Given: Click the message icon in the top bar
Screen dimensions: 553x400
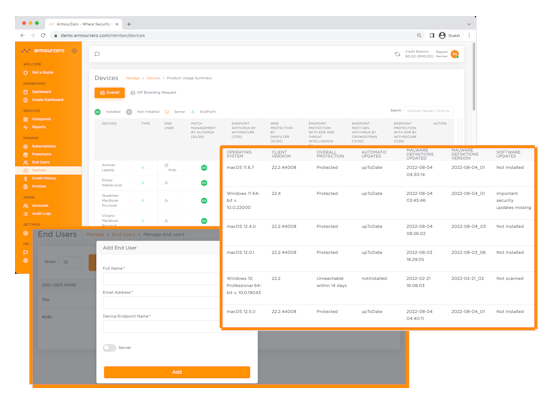Looking at the screenshot, I should coord(97,54).
